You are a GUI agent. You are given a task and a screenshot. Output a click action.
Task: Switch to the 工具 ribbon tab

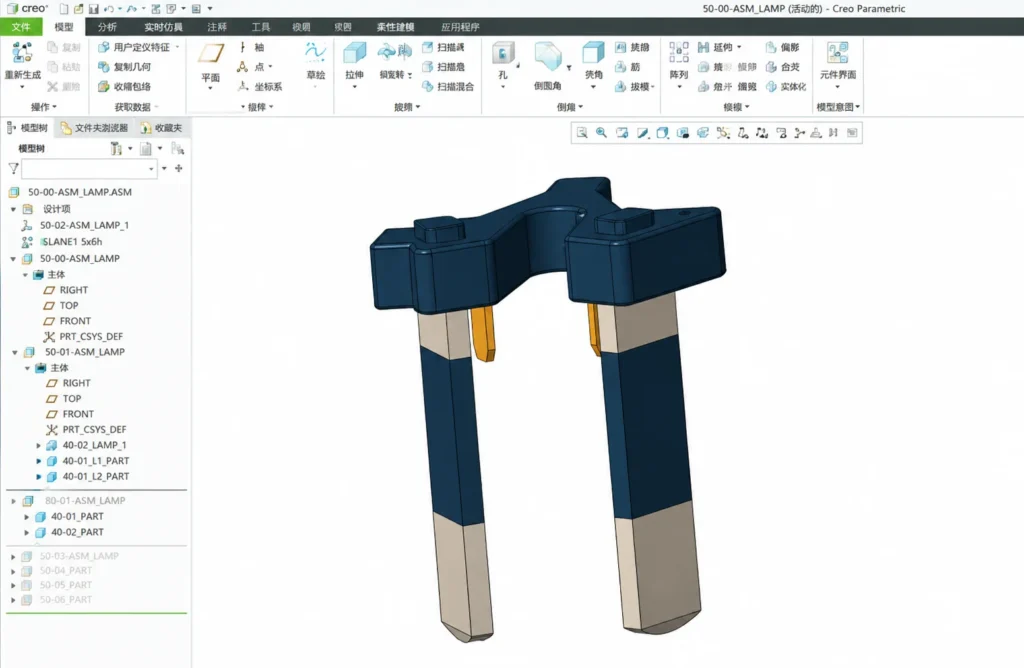point(261,27)
